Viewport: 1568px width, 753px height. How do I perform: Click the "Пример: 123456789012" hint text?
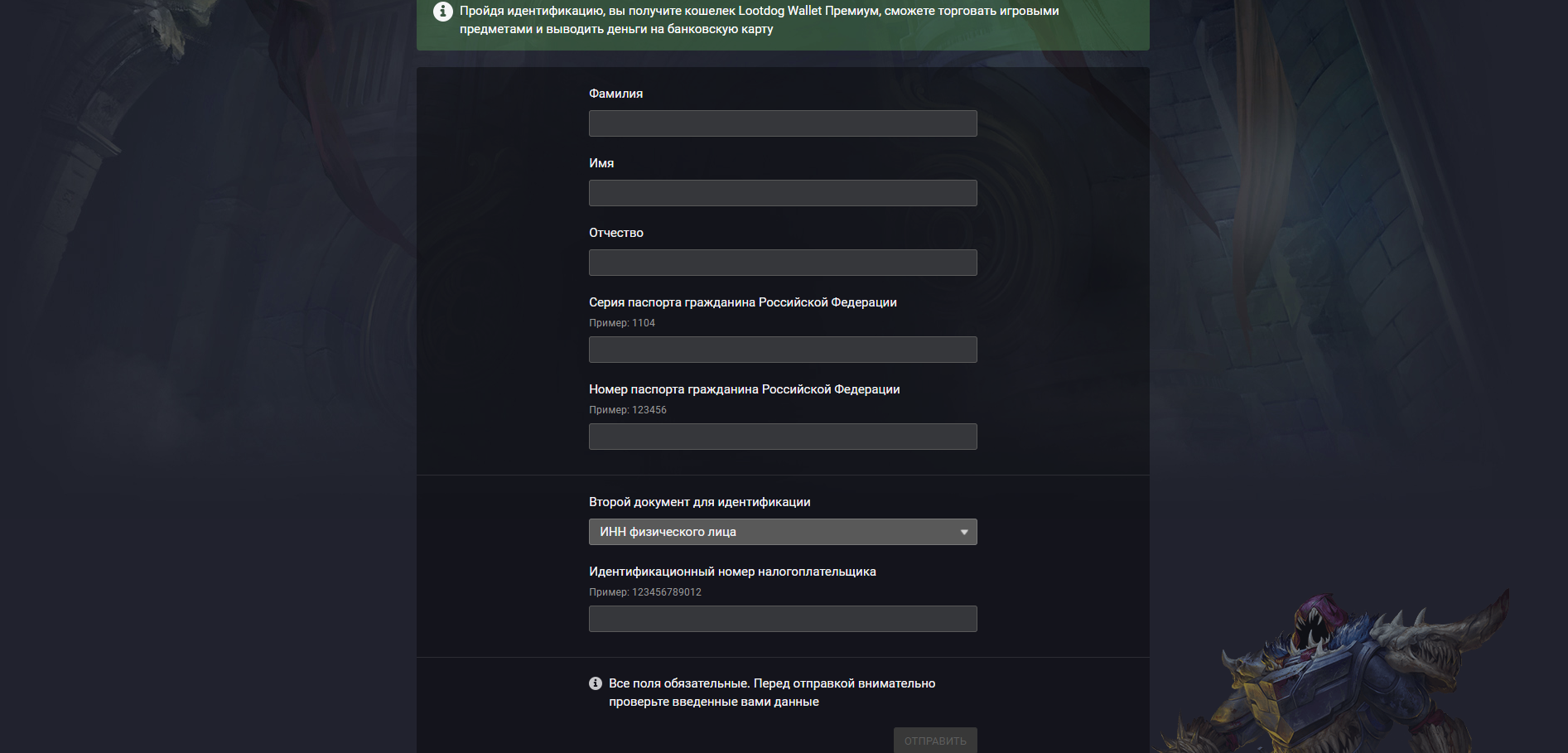pos(645,592)
